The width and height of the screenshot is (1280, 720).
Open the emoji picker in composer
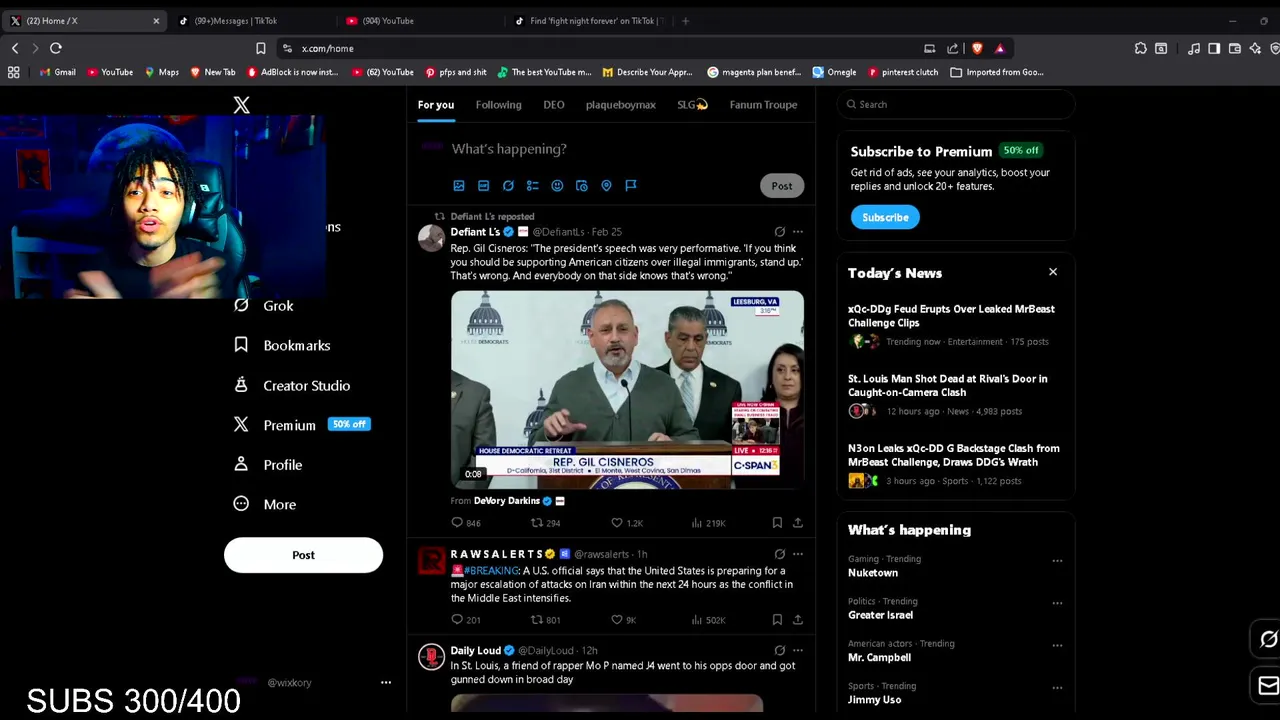[557, 185]
